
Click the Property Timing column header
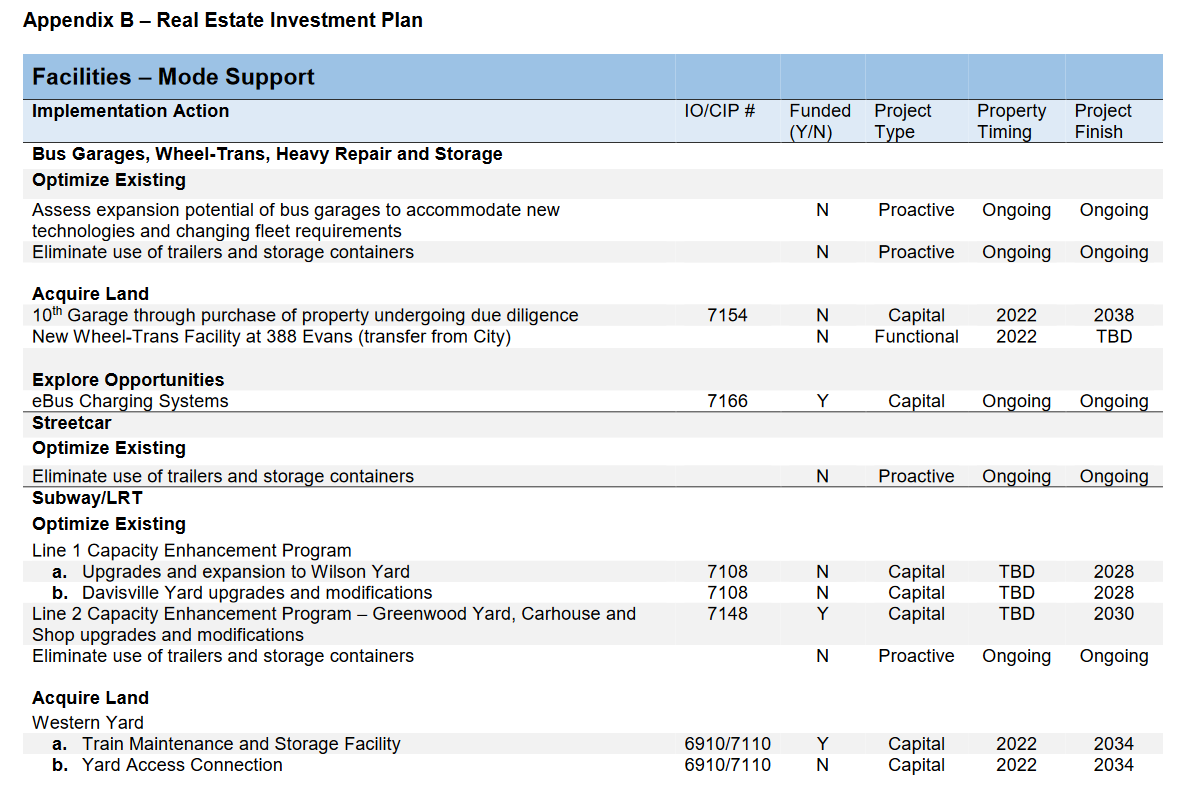[x=1011, y=121]
